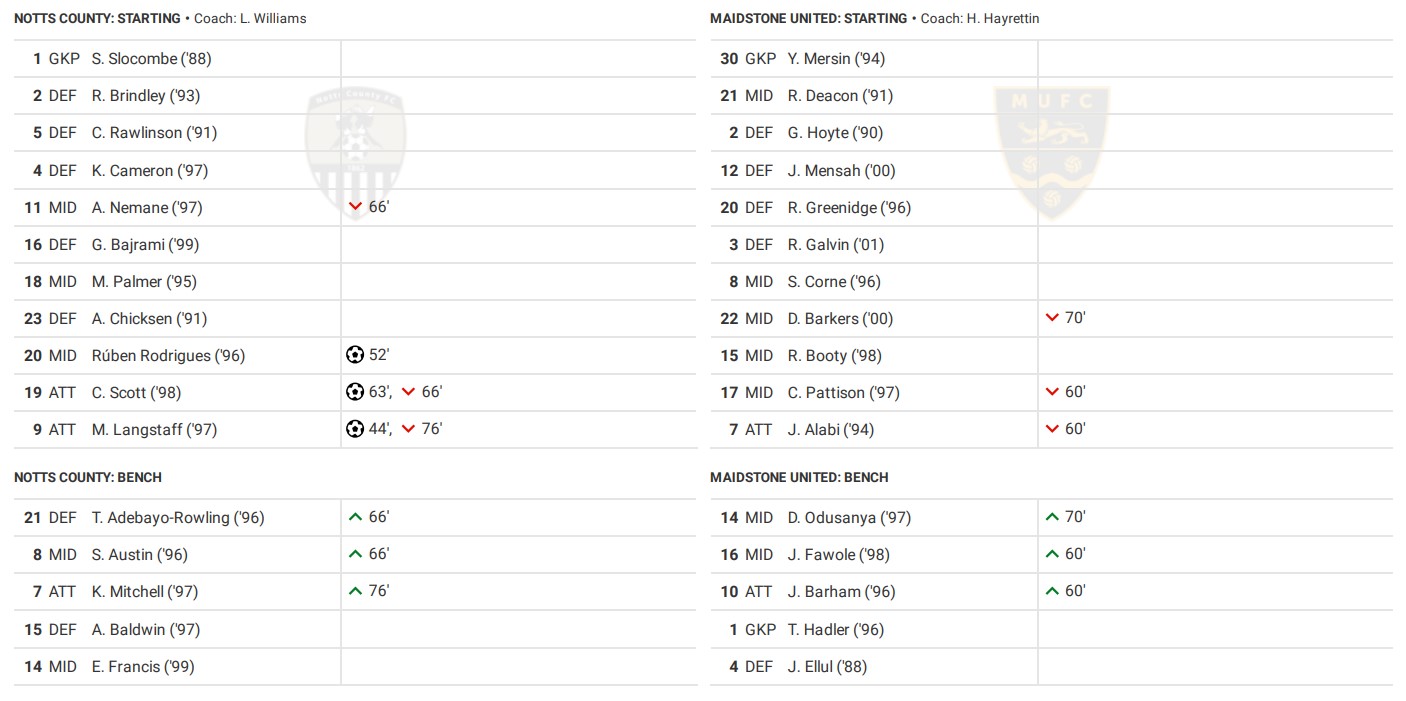Click the green sub-on arrow for K. Mitchell
The width and height of the screenshot is (1406, 701).
(355, 591)
